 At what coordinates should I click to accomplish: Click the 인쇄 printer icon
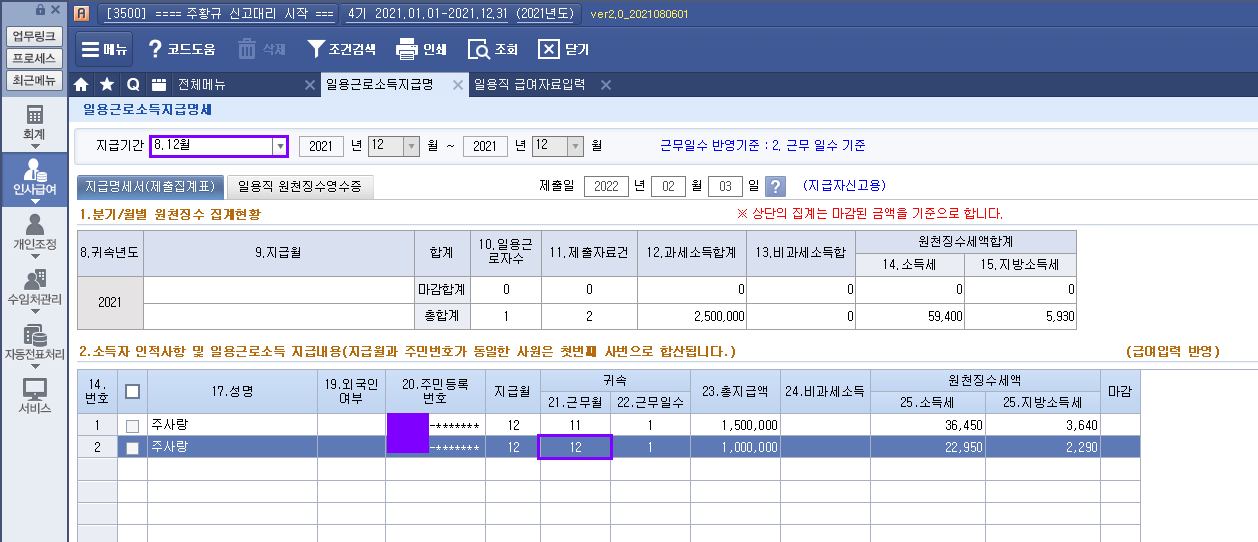[406, 49]
